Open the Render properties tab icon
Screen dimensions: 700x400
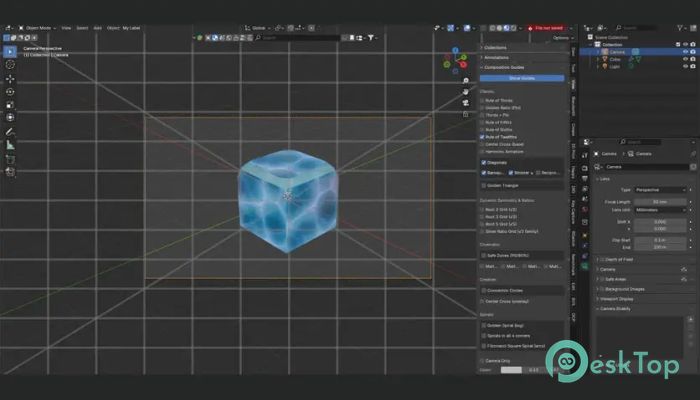[x=584, y=168]
